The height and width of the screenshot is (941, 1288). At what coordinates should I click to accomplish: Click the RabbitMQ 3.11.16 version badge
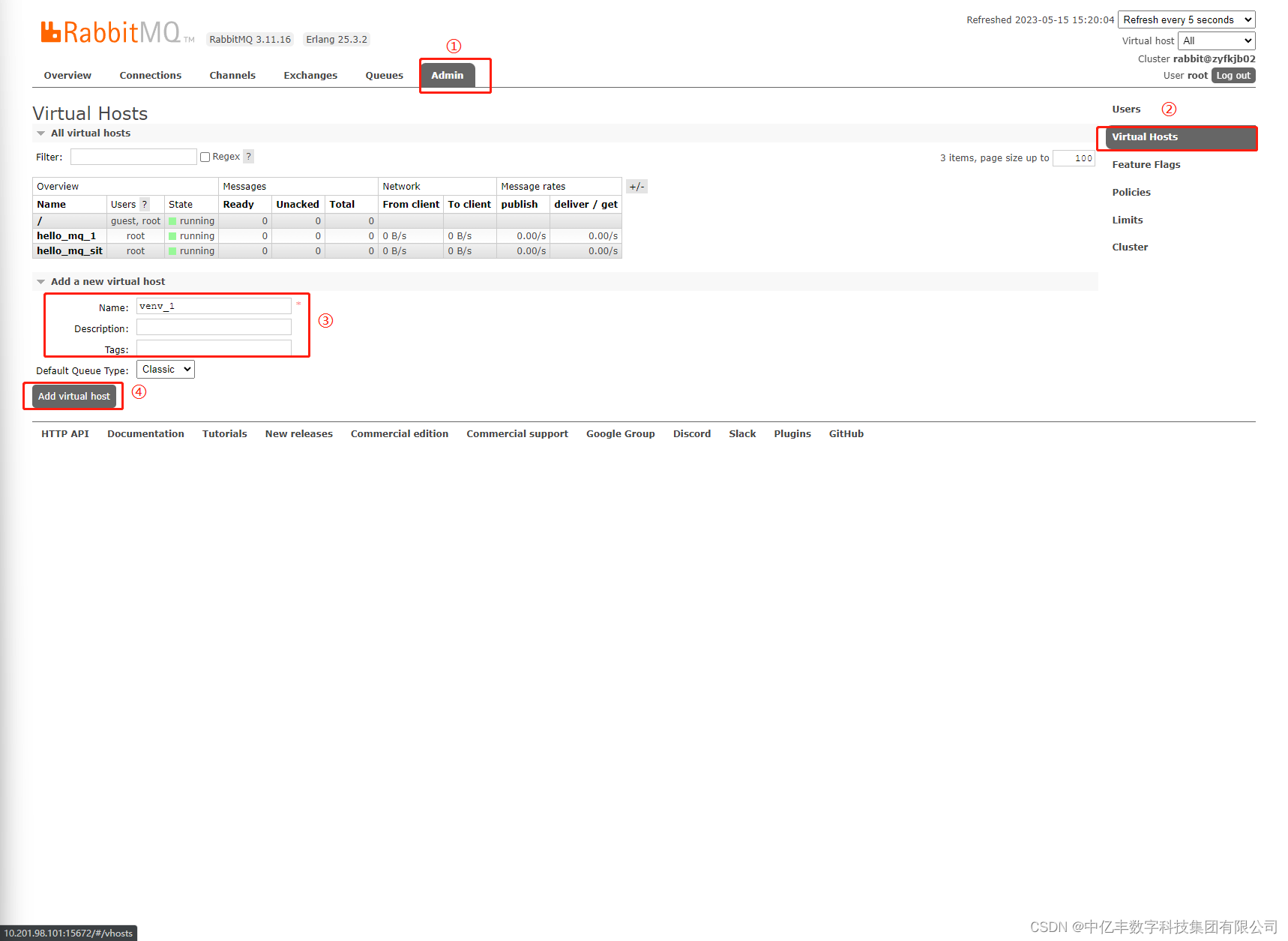coord(250,40)
